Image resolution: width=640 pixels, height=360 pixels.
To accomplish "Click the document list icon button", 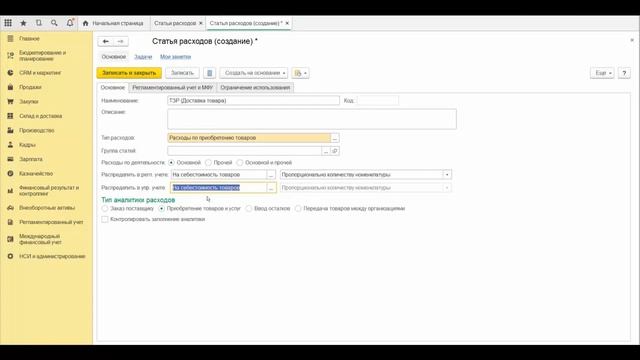I will click(209, 73).
